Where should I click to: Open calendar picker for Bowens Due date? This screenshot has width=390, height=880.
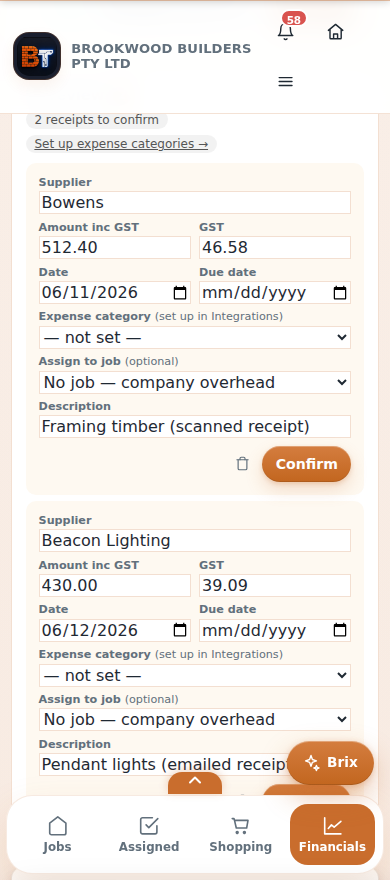(340, 293)
